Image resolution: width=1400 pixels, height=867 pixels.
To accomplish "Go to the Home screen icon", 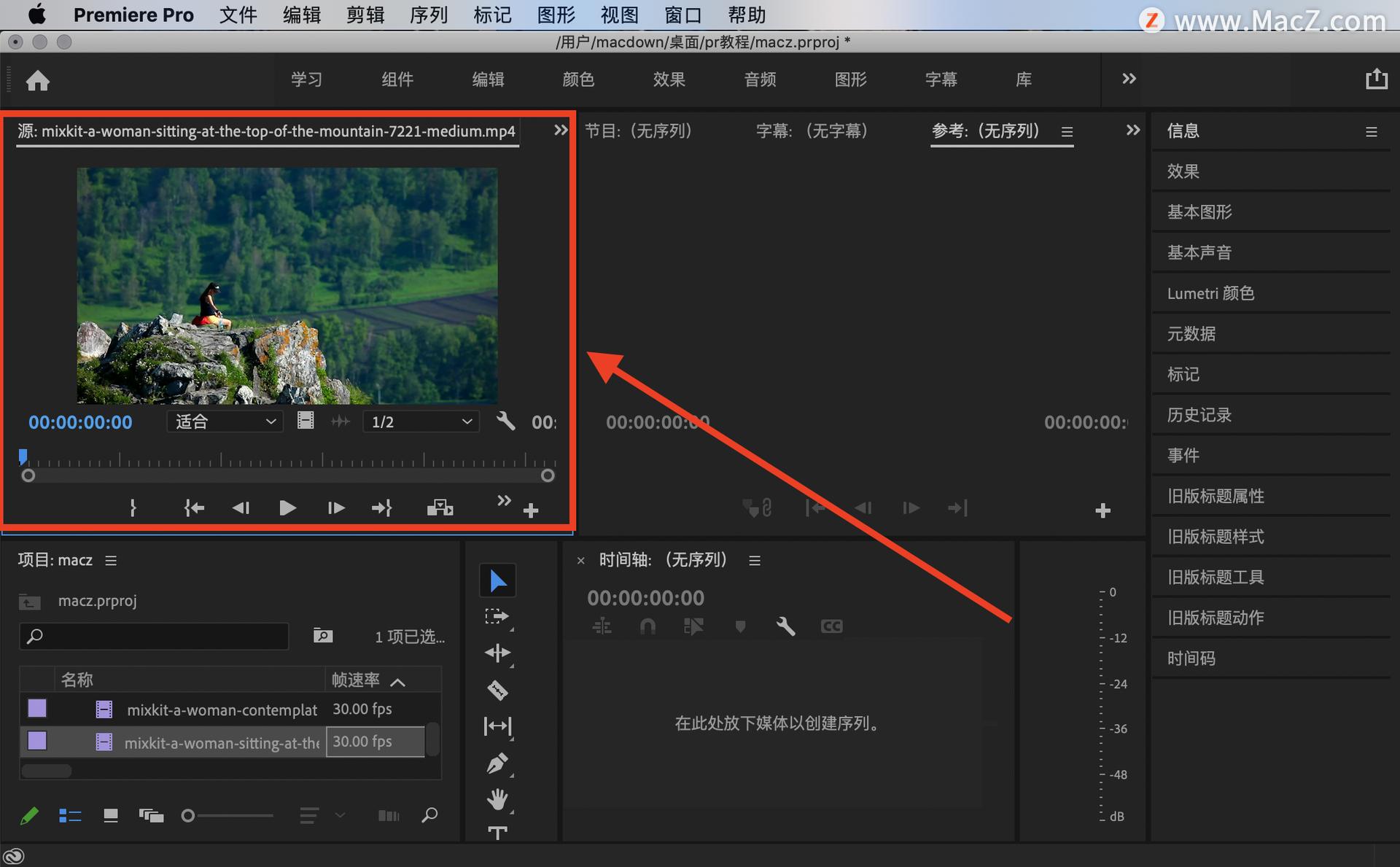I will (x=38, y=80).
